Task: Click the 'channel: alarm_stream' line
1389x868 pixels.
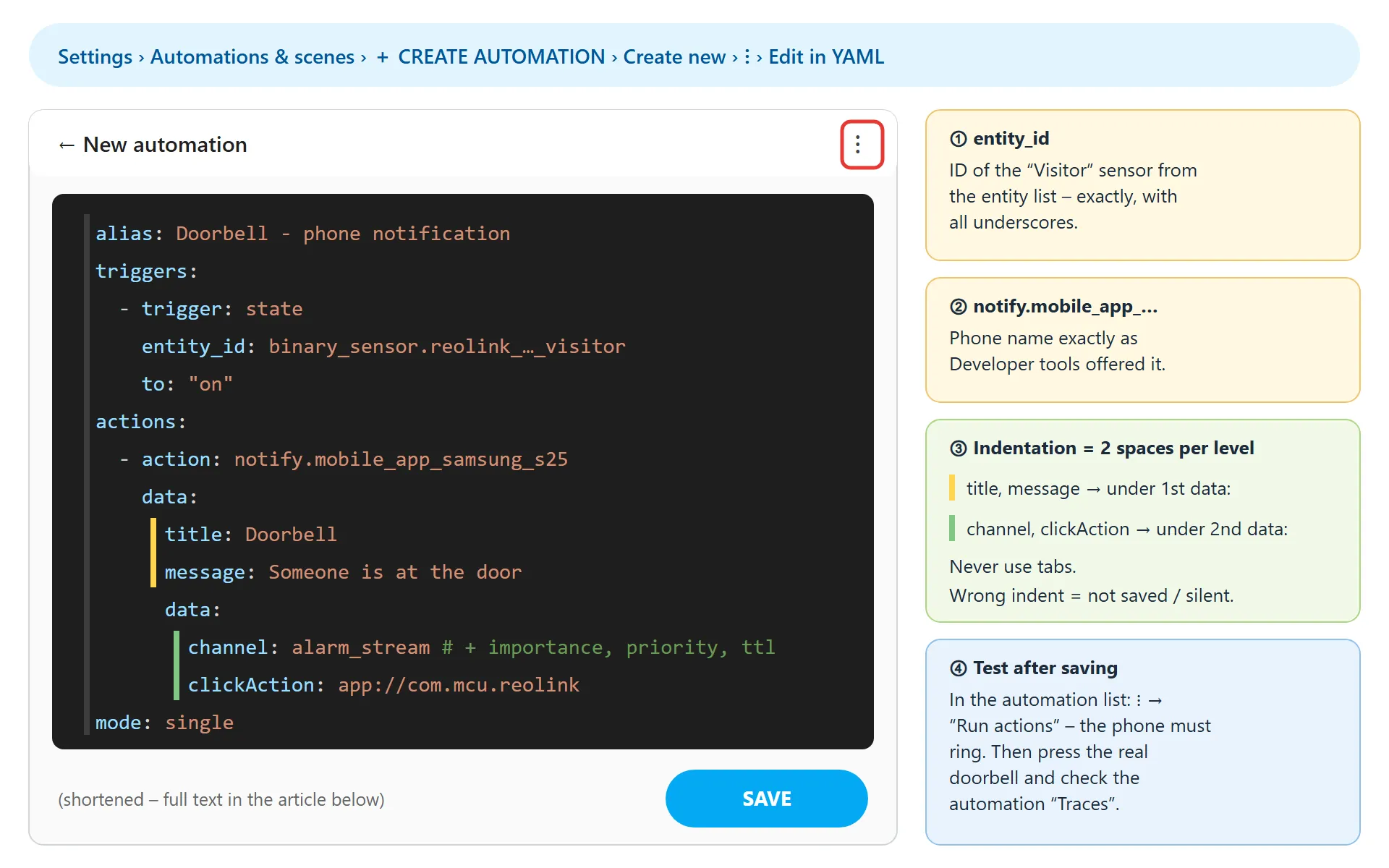Action: [x=481, y=647]
